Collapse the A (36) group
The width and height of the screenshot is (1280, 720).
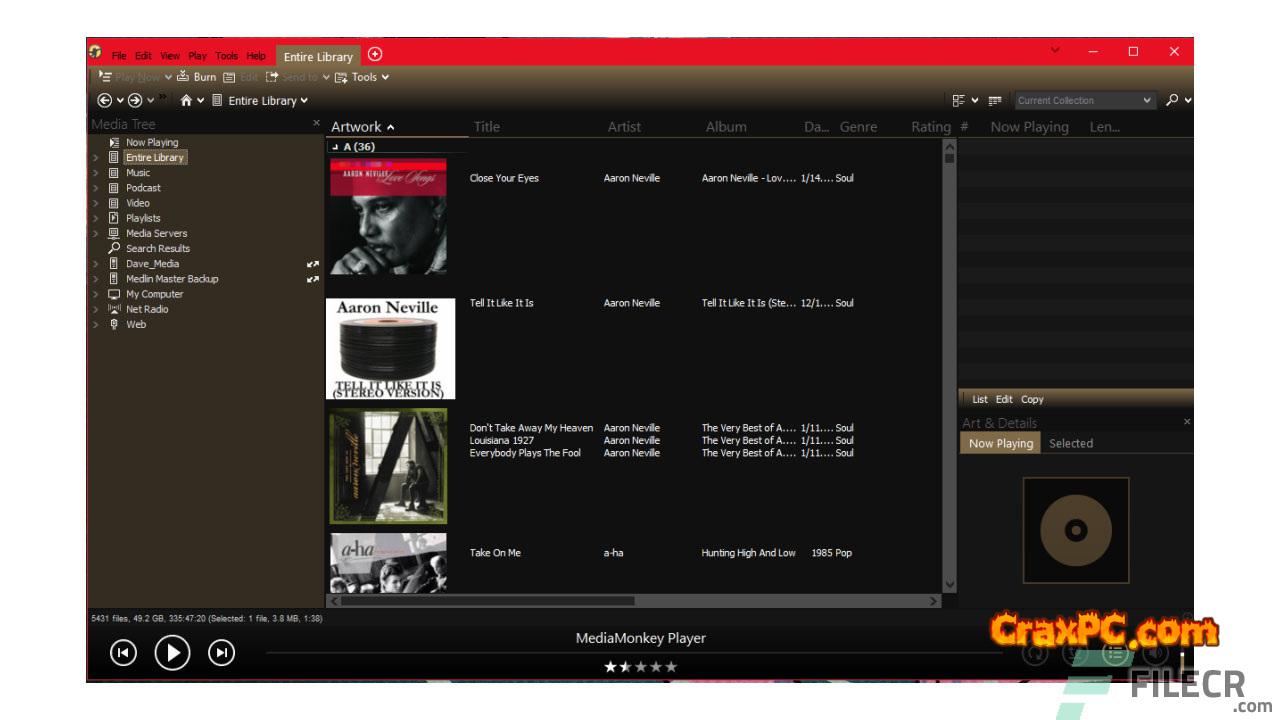click(335, 147)
